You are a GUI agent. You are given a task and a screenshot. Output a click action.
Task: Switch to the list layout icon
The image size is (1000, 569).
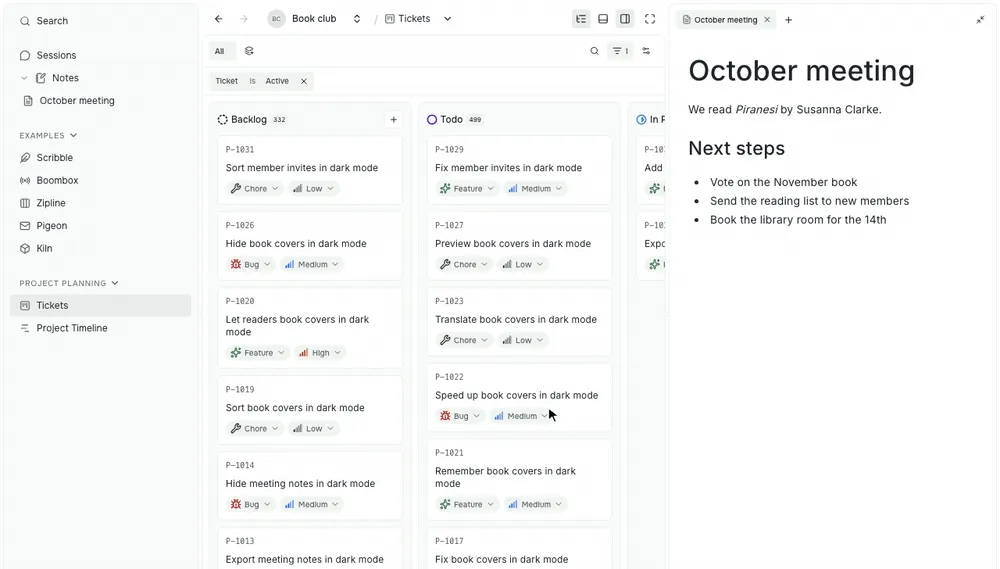pyautogui.click(x=581, y=19)
